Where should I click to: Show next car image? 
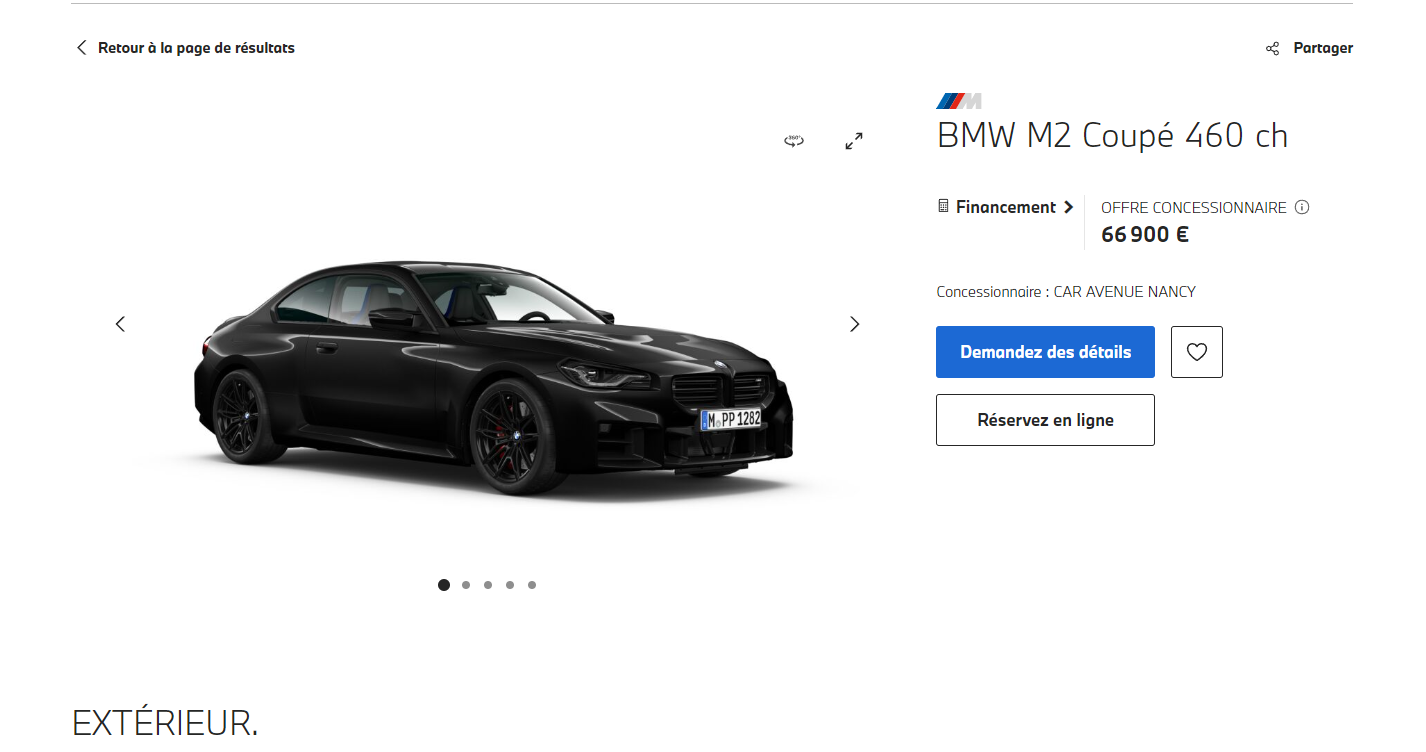(x=854, y=324)
